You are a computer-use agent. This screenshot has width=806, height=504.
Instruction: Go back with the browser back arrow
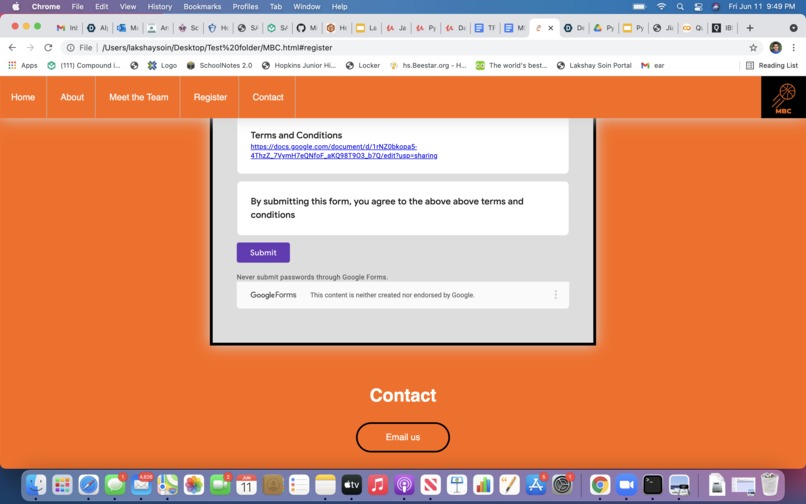click(x=12, y=47)
